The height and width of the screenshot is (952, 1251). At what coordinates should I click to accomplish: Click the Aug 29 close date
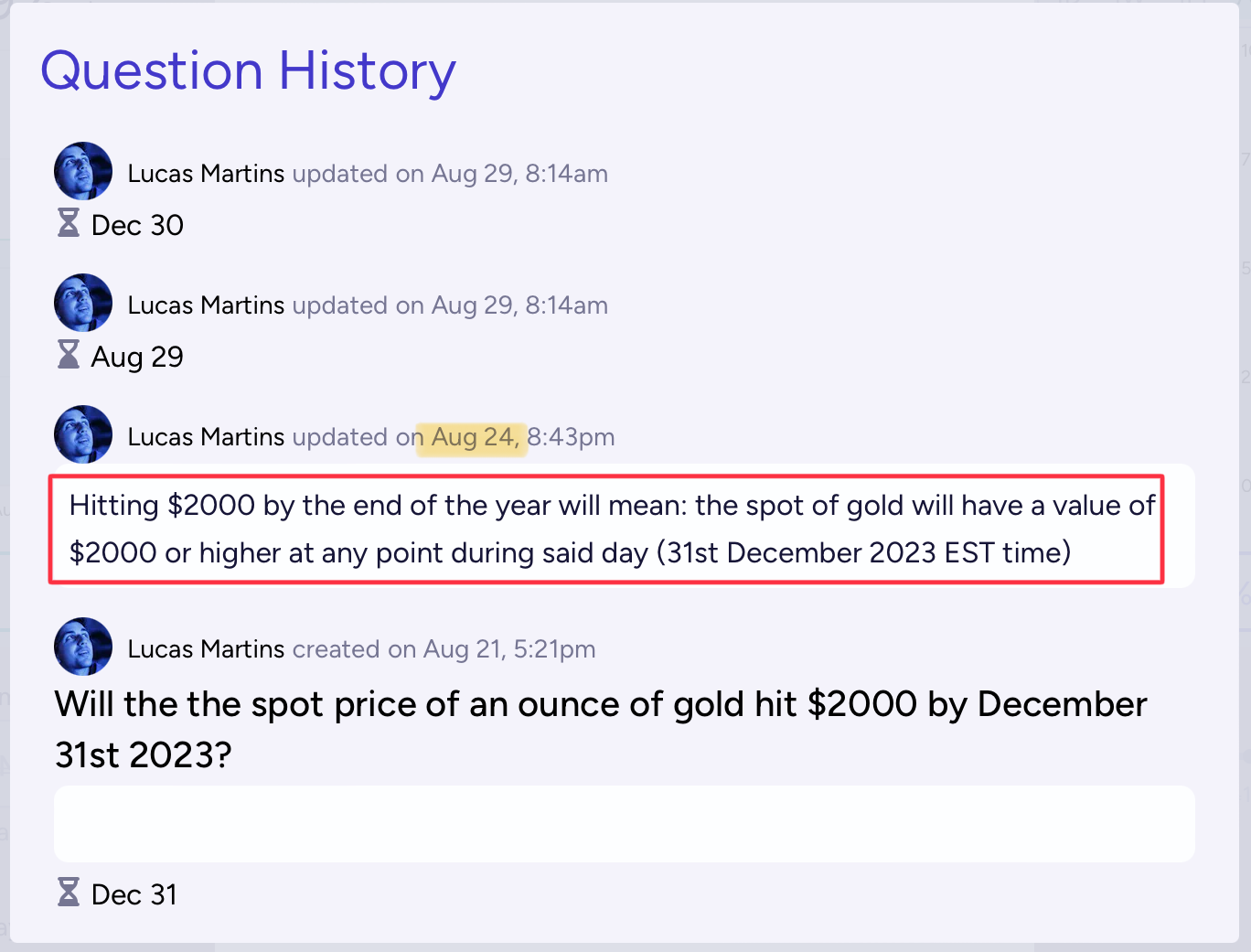click(137, 357)
